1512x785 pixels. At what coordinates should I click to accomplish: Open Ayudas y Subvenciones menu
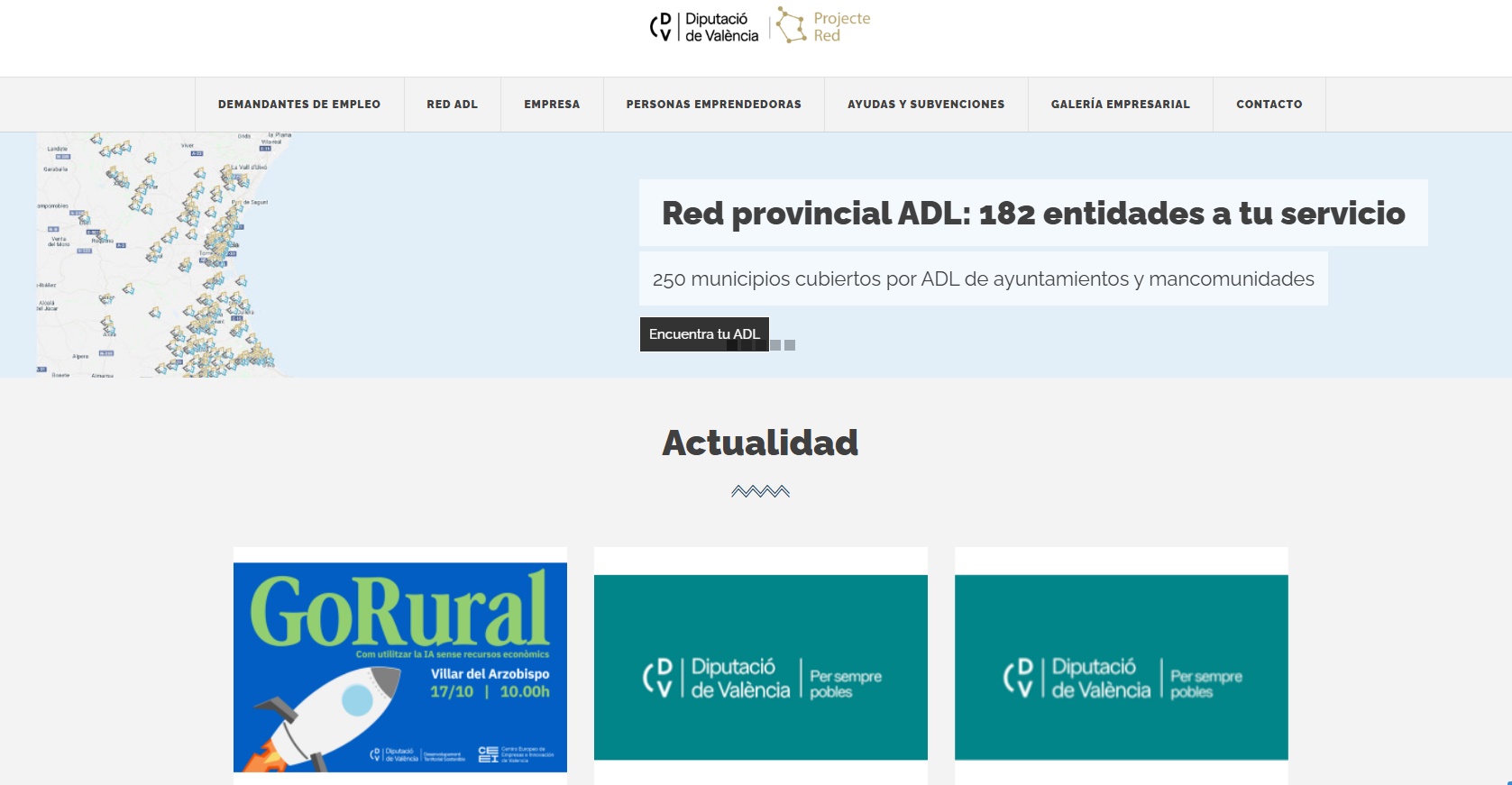(x=925, y=105)
